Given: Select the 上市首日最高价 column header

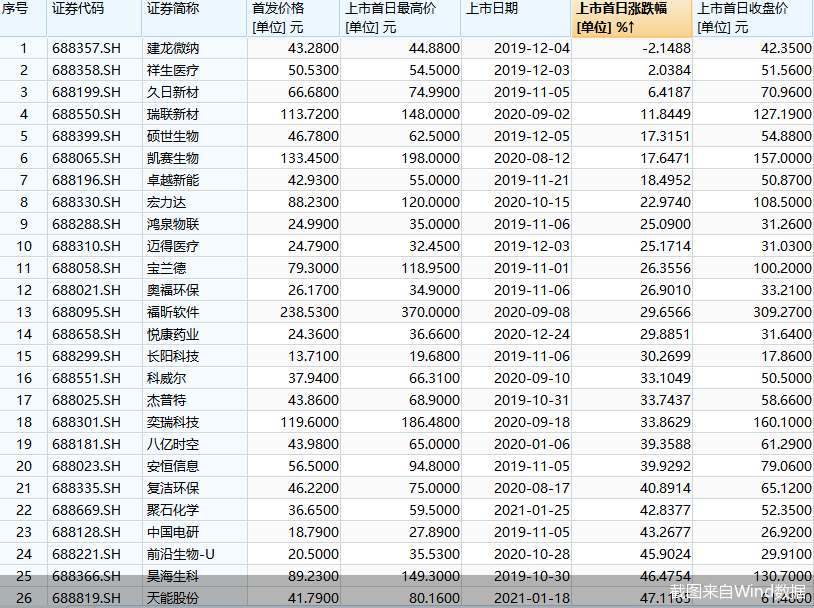Looking at the screenshot, I should tap(401, 18).
